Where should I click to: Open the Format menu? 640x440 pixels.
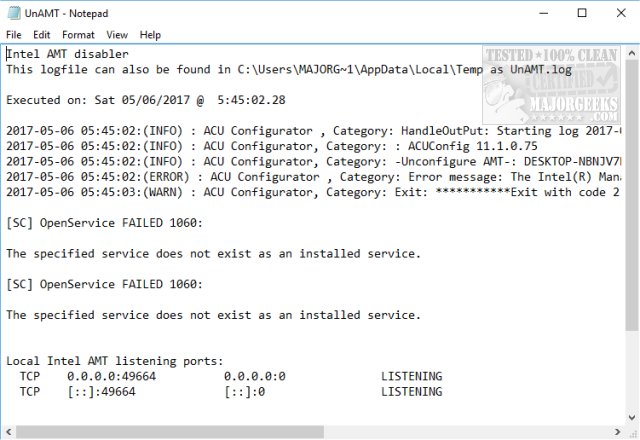[x=78, y=35]
